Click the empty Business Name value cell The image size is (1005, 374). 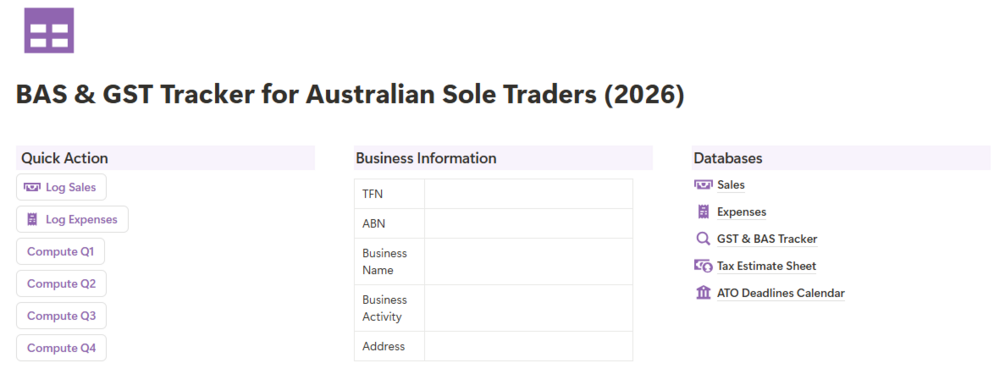click(528, 261)
